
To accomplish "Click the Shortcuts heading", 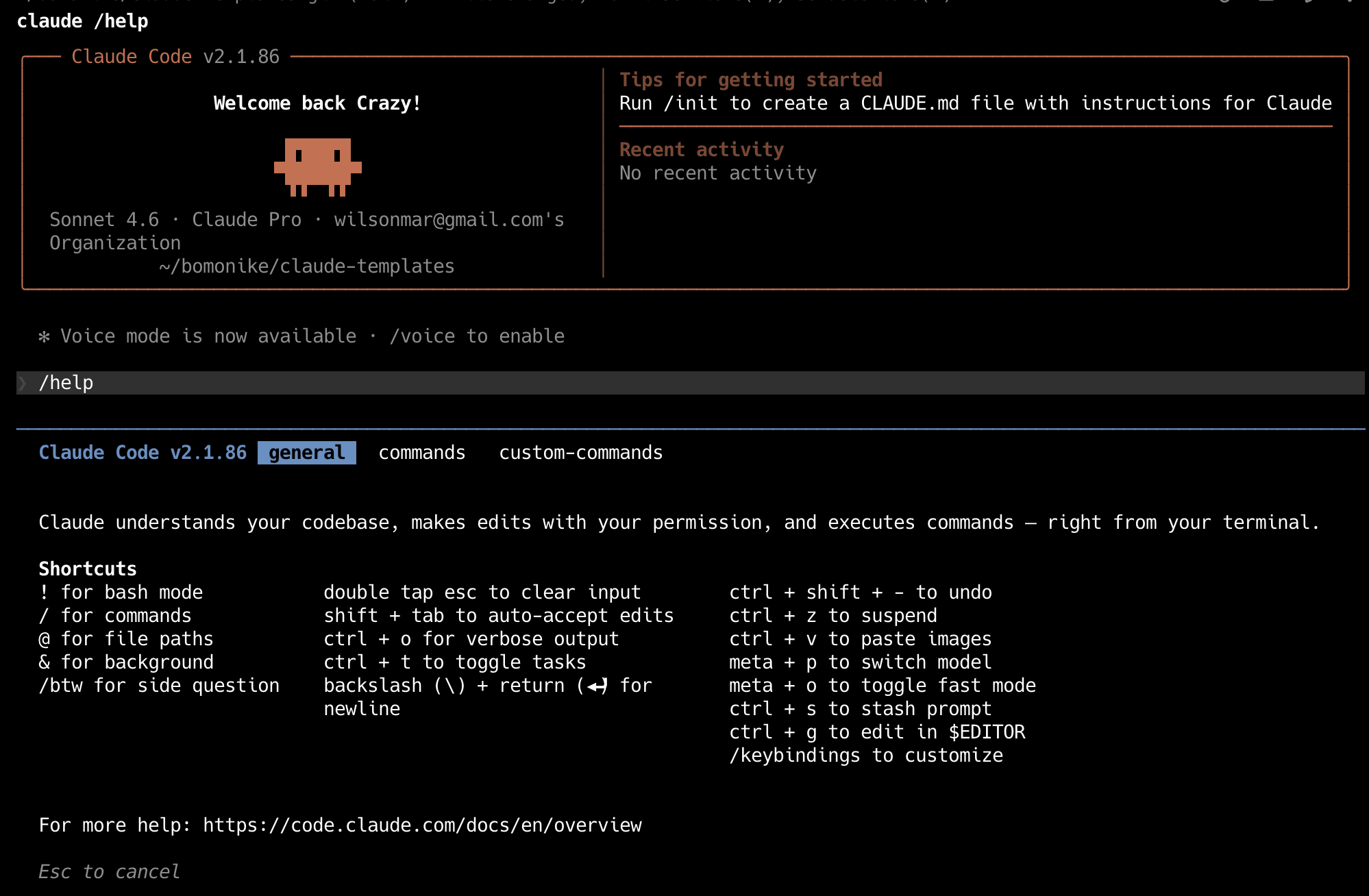I will pyautogui.click(x=88, y=569).
